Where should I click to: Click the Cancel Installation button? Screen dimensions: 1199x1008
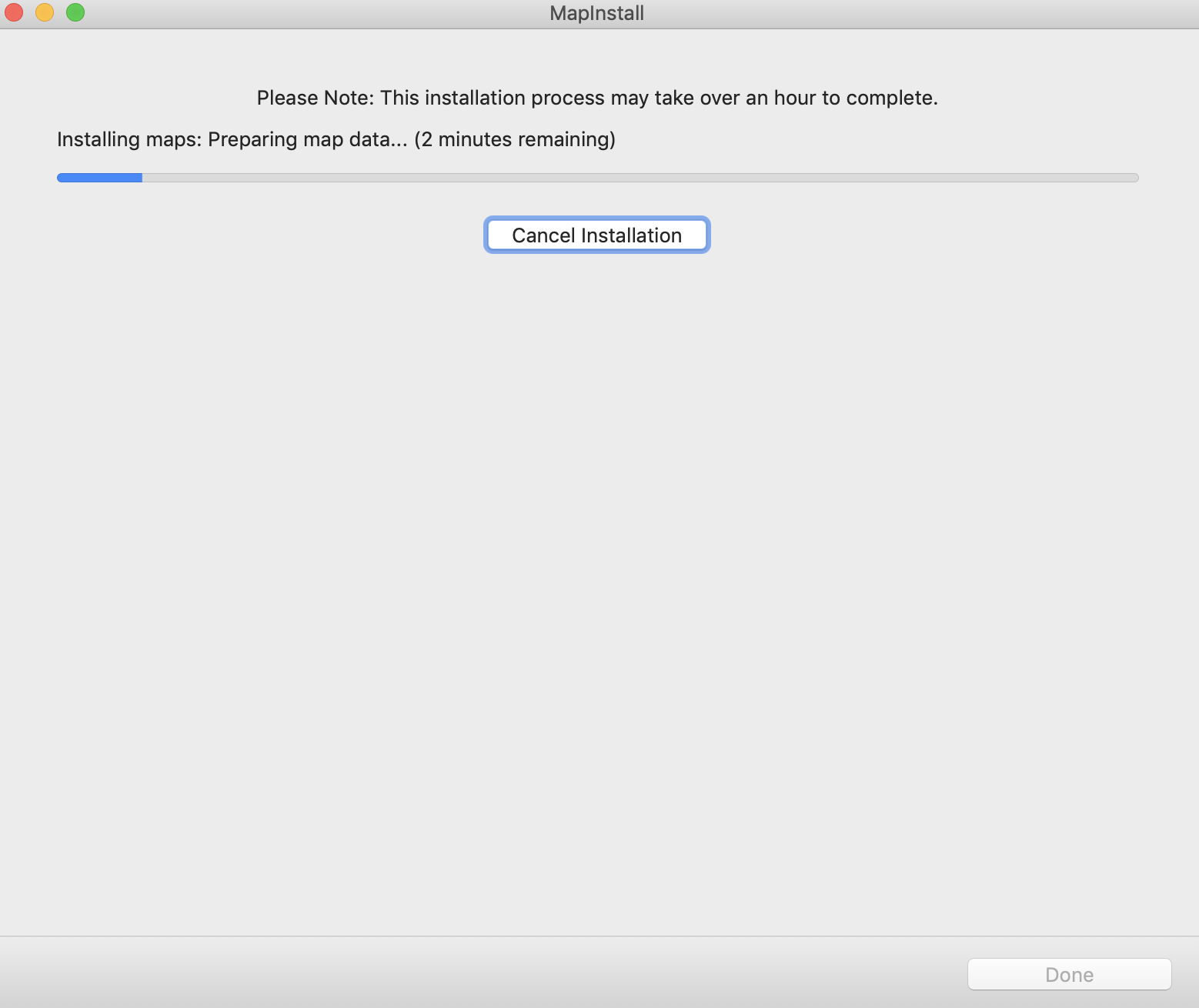point(596,235)
